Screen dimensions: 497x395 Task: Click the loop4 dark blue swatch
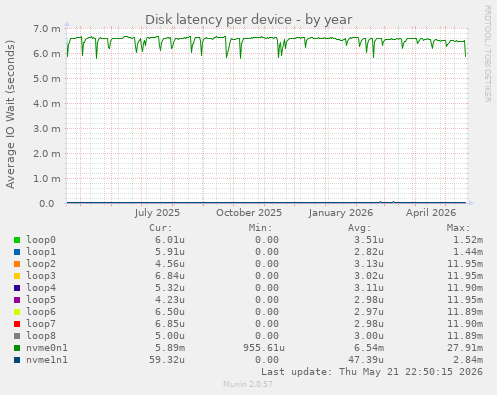(17, 288)
